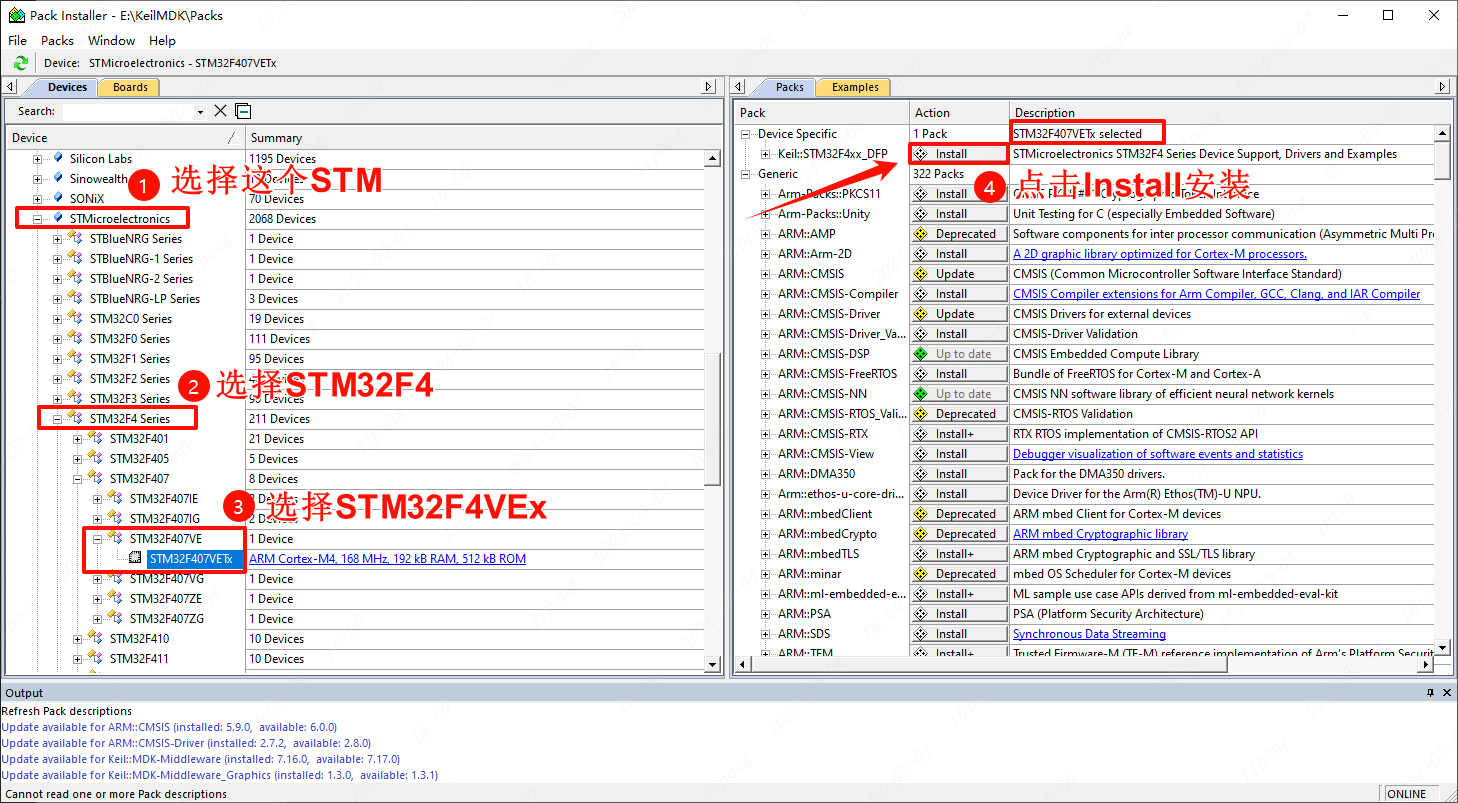Update the ARM::CMSIS pack
The width and height of the screenshot is (1458, 803).
(958, 274)
